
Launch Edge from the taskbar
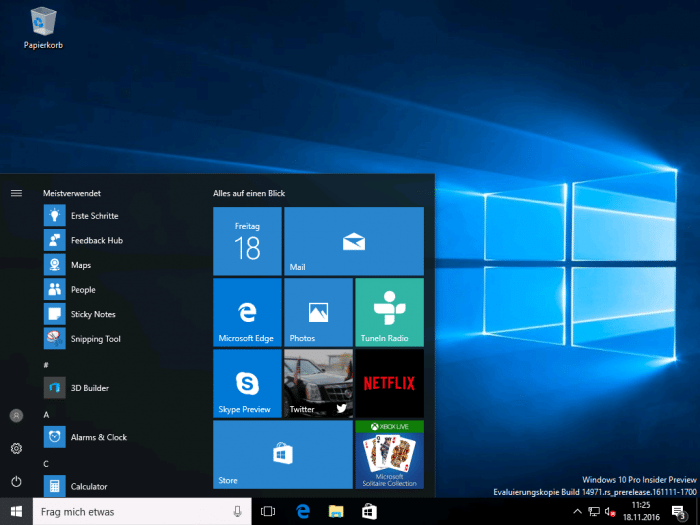tap(303, 512)
